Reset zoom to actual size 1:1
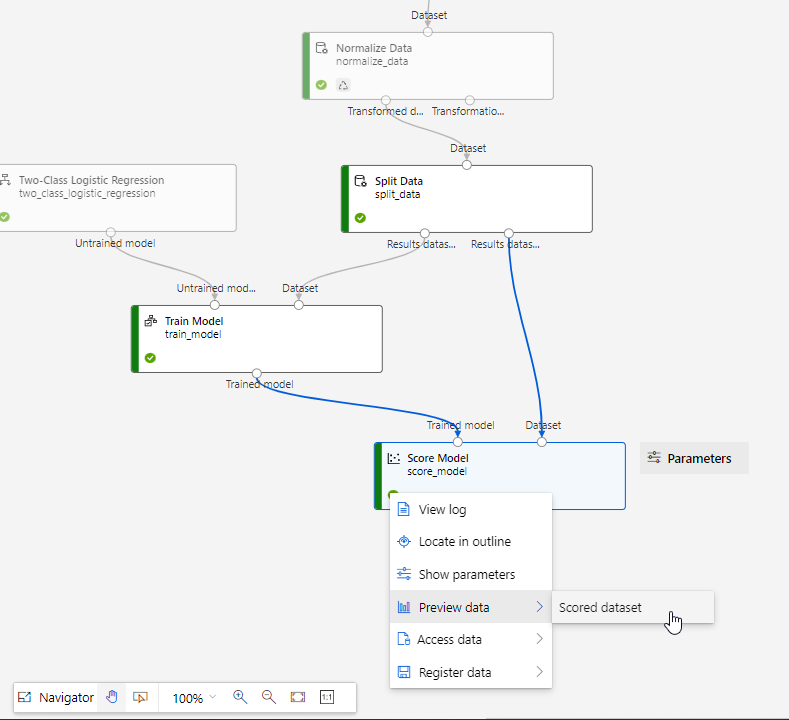 click(x=327, y=697)
